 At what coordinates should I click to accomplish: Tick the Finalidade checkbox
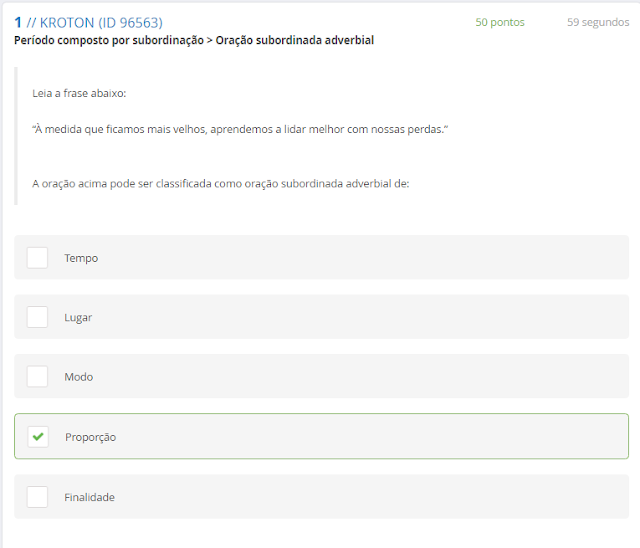coord(37,497)
